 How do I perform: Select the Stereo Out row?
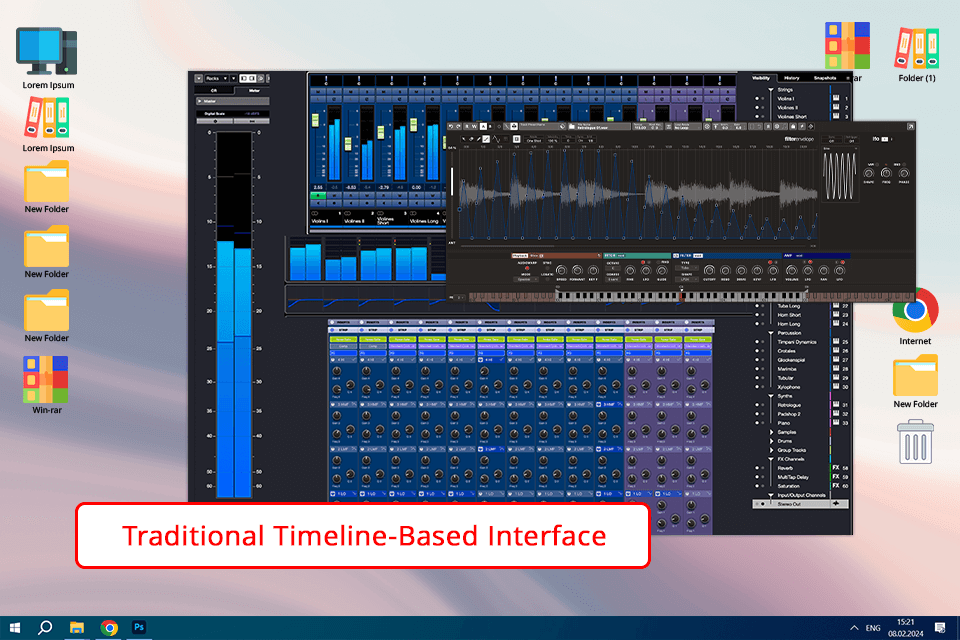click(x=800, y=503)
